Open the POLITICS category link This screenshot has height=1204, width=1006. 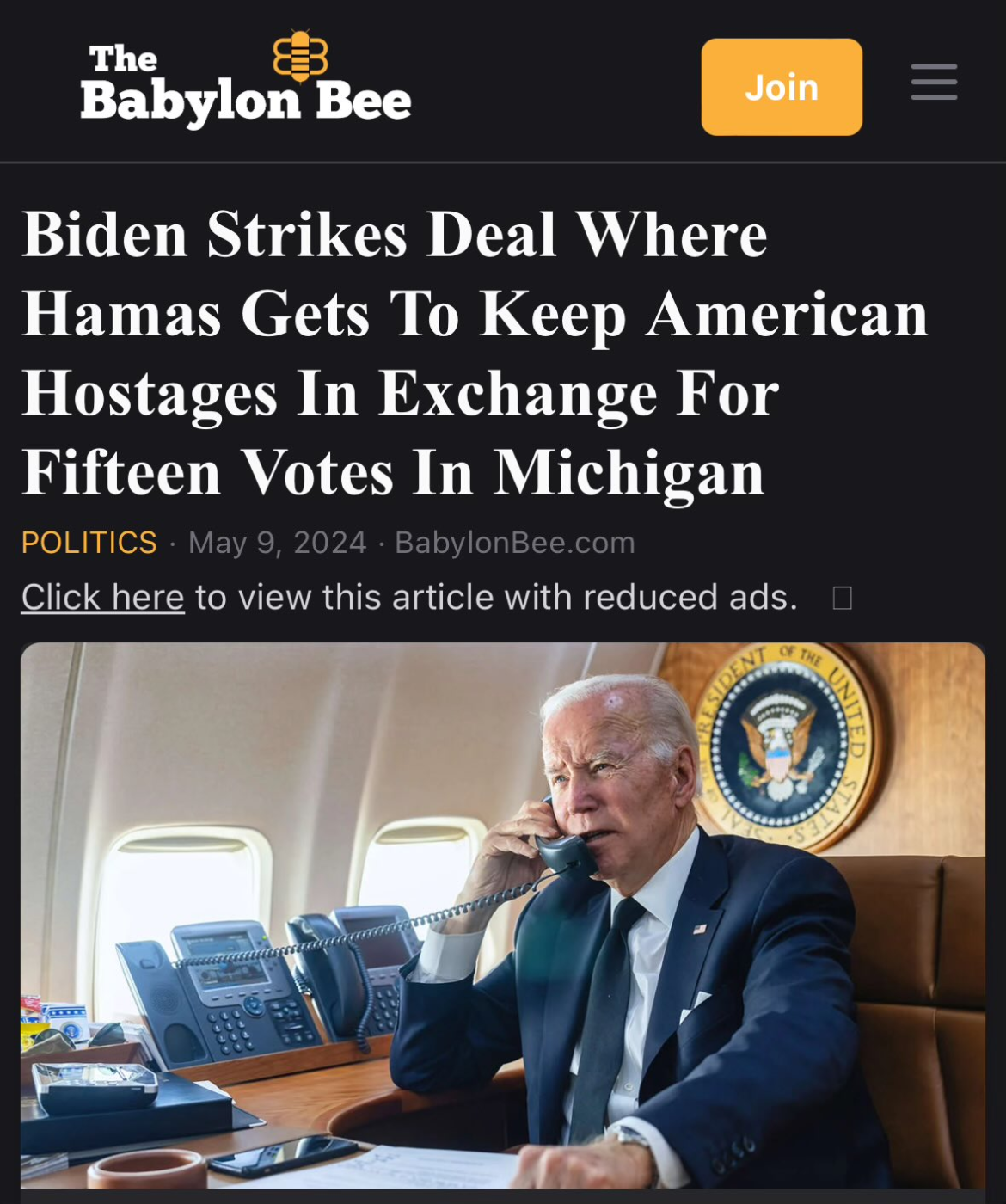tap(89, 543)
